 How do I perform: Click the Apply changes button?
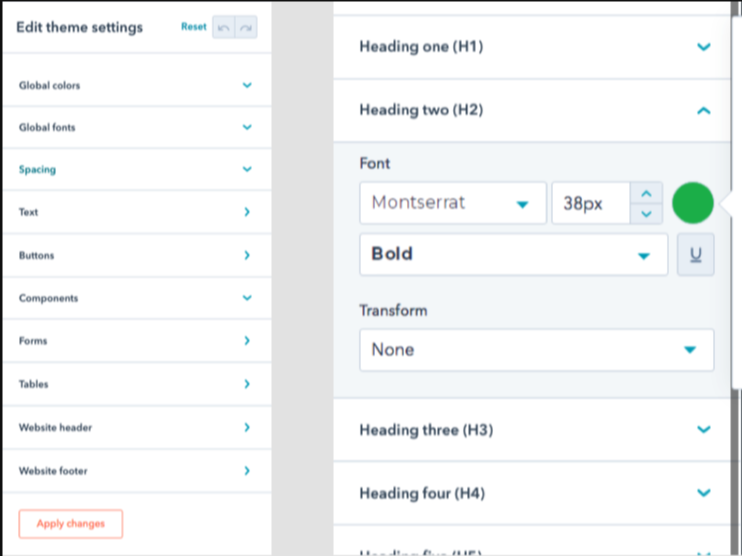(x=71, y=524)
